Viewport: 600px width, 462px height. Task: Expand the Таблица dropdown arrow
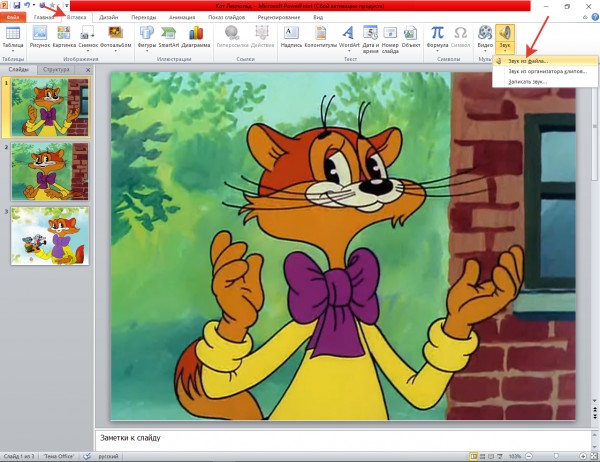pos(13,51)
